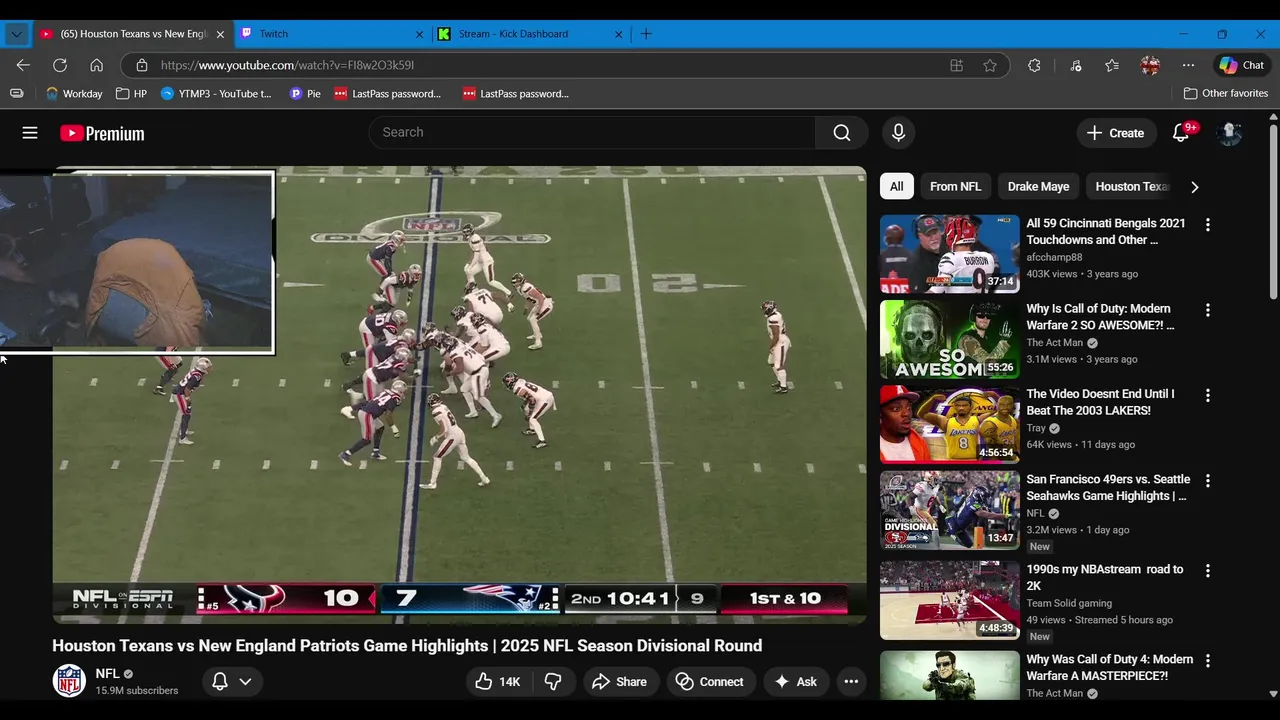The image size is (1280, 720).
Task: Click the webcam overlay in video corner
Action: (x=136, y=262)
